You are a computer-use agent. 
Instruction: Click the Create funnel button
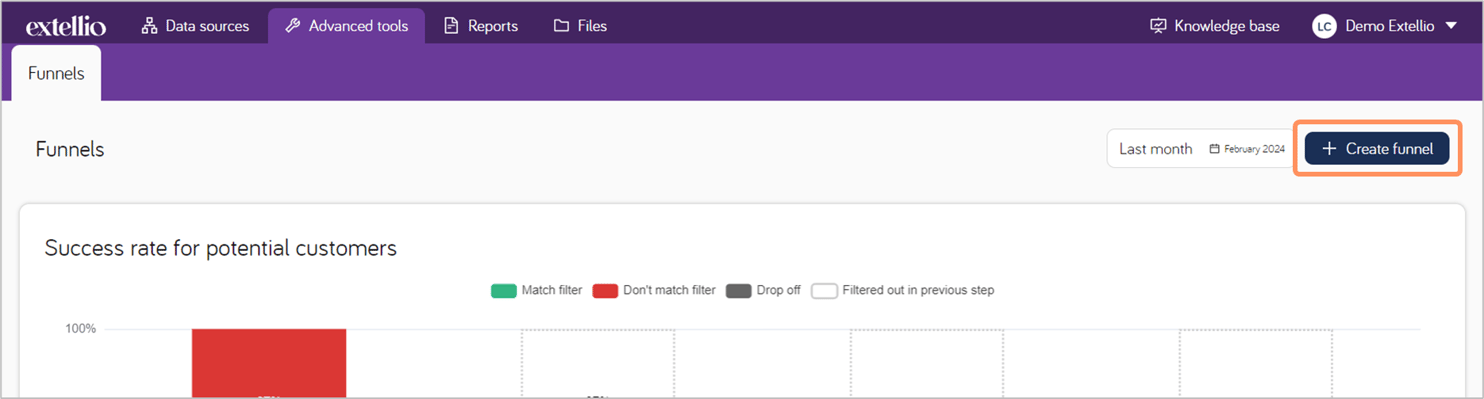[1376, 148]
